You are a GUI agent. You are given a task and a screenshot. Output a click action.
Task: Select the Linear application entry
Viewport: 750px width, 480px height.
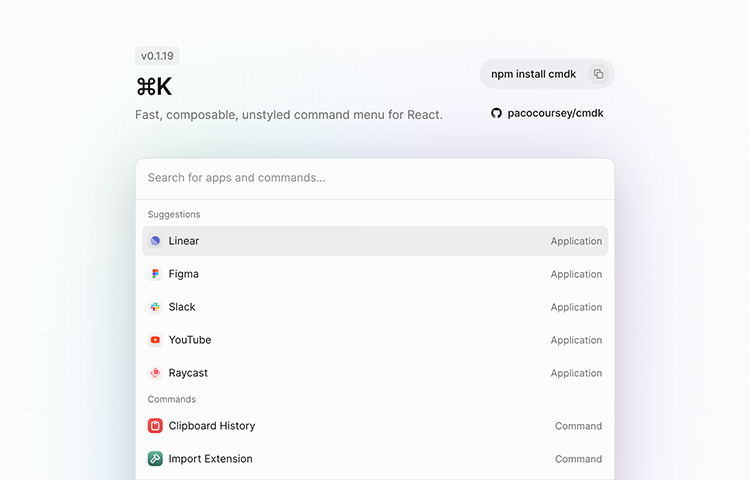click(375, 241)
